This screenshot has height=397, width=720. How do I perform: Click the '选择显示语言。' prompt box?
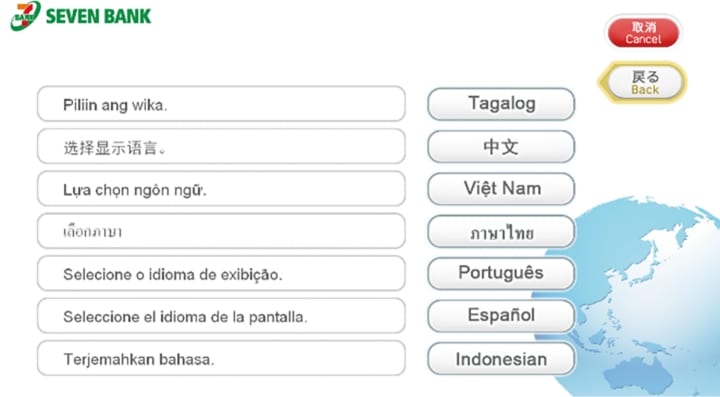pos(221,147)
